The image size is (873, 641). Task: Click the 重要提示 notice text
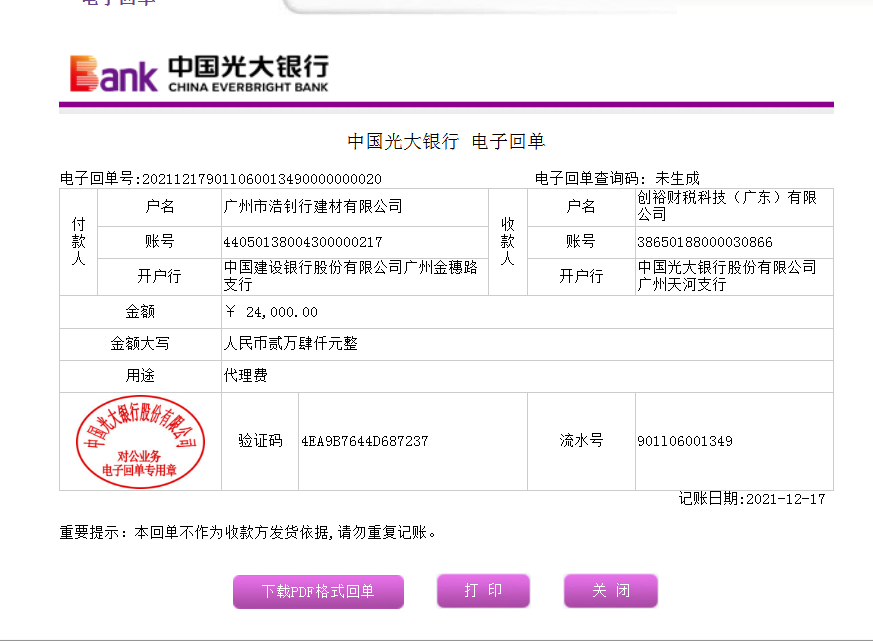tap(248, 532)
